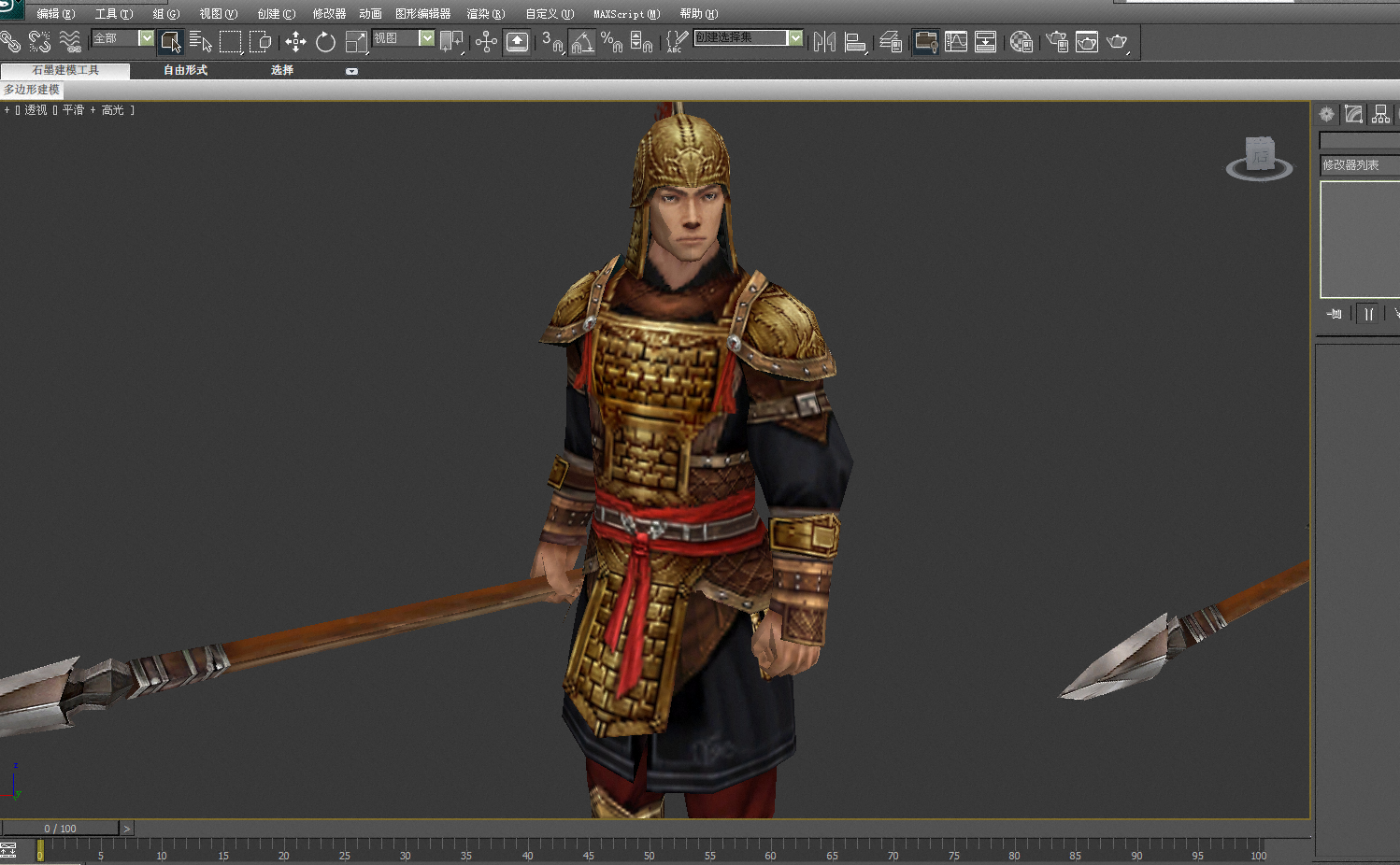The width and height of the screenshot is (1400, 865).
Task: Click the Render Setup teapot icon
Action: click(1057, 41)
